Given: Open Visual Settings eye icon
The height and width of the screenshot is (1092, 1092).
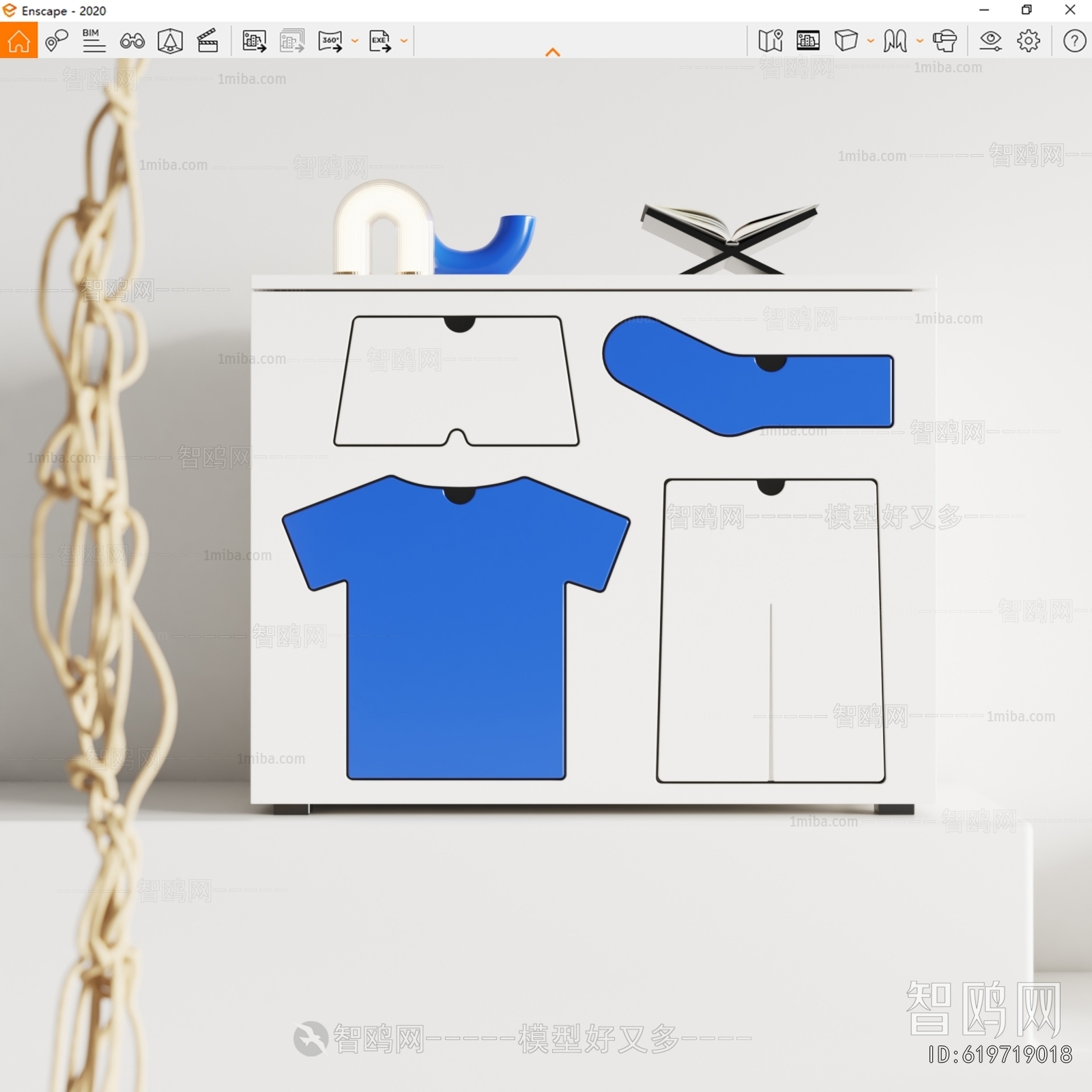Looking at the screenshot, I should 990,41.
